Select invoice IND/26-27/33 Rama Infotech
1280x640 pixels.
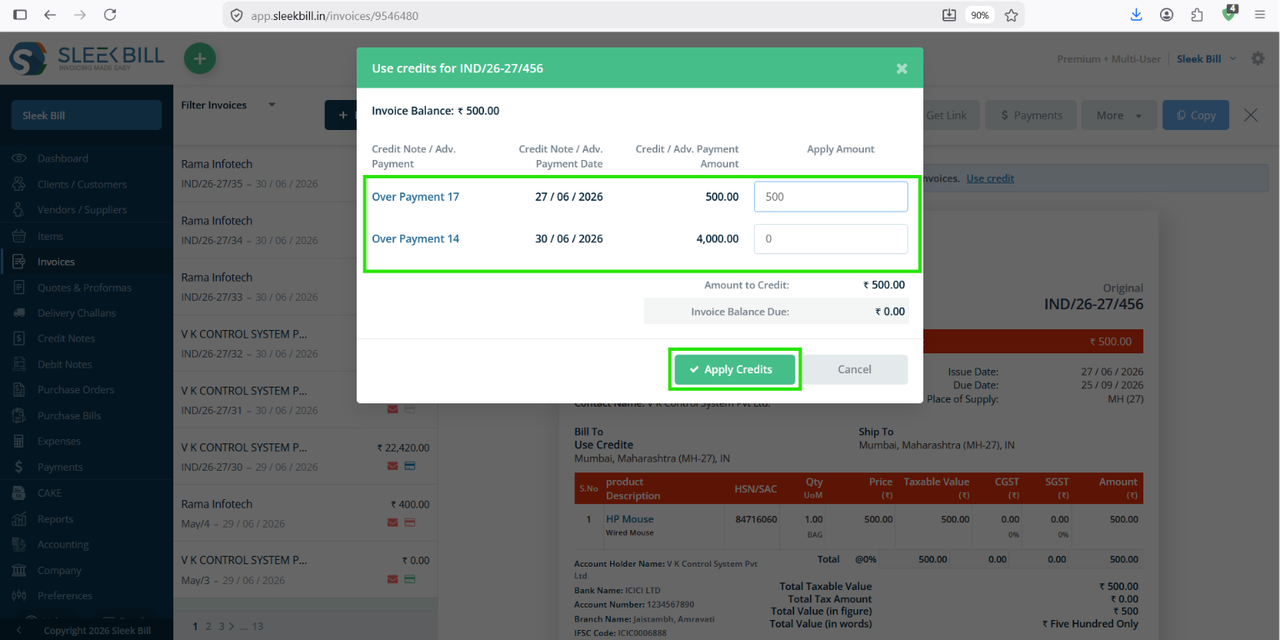click(305, 287)
